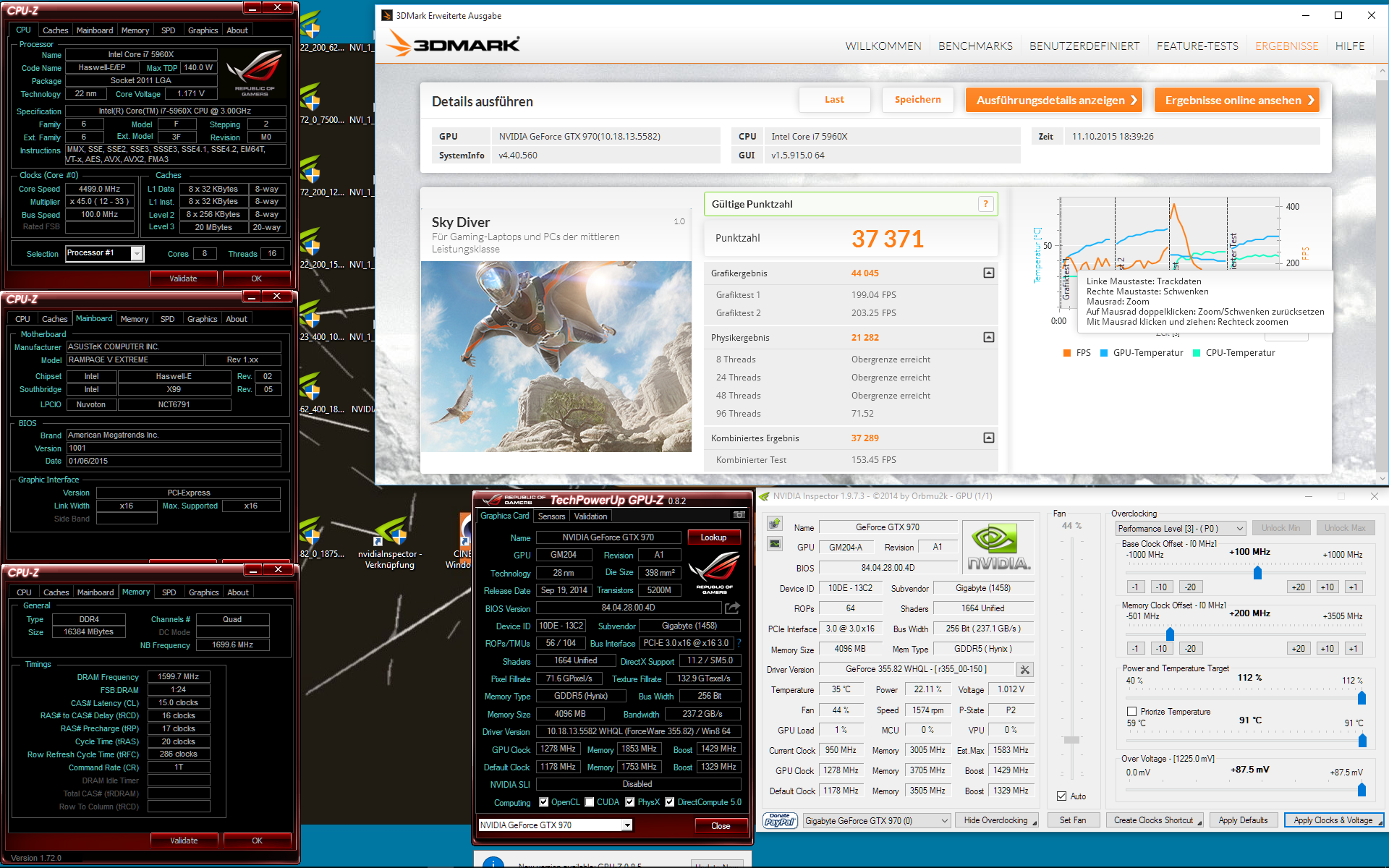Click GPU-Z screenshot camera icon
This screenshot has height=868, width=1389.
(x=739, y=515)
